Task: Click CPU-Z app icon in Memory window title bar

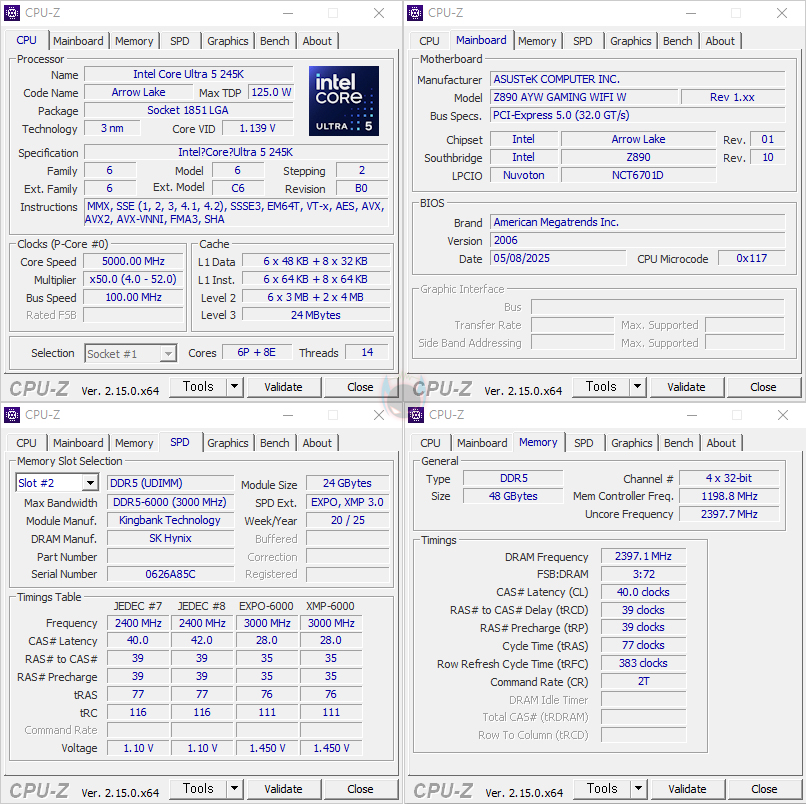Action: click(x=416, y=414)
